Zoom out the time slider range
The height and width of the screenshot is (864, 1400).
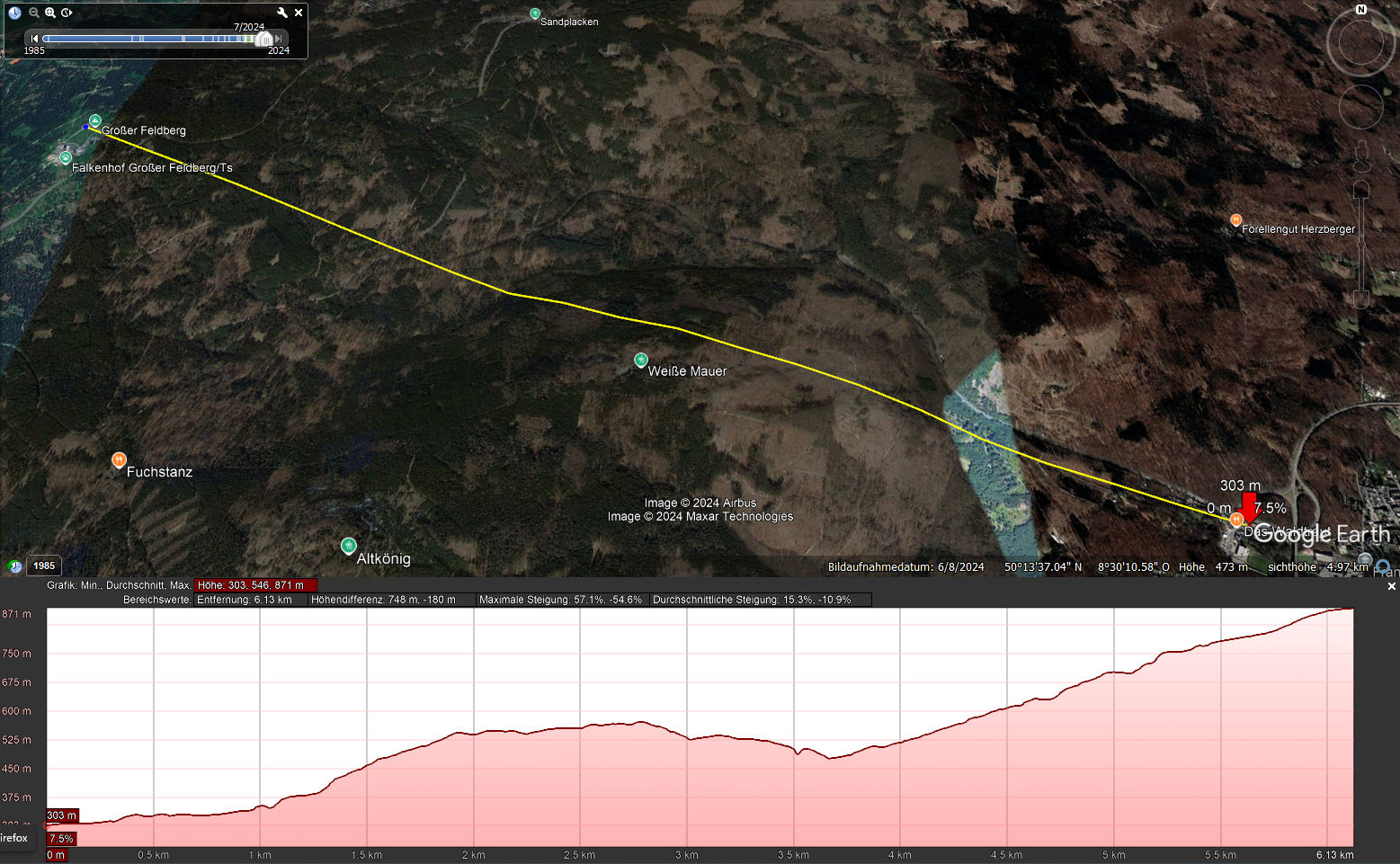point(34,13)
